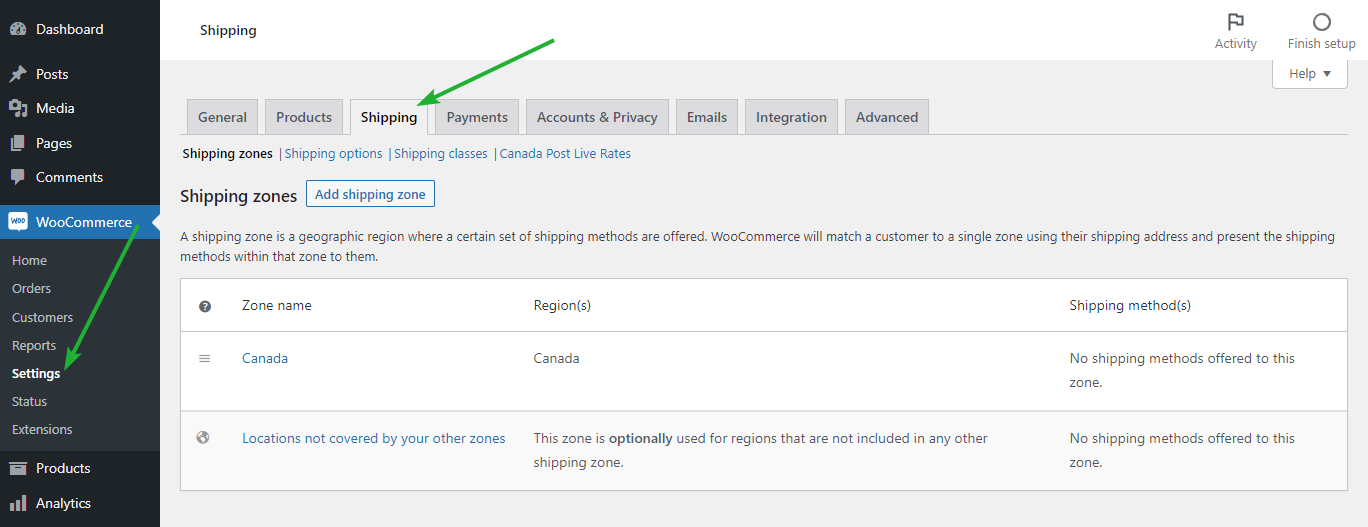Viewport: 1368px width, 527px height.
Task: Click the Finish setup circle icon
Action: click(1322, 22)
